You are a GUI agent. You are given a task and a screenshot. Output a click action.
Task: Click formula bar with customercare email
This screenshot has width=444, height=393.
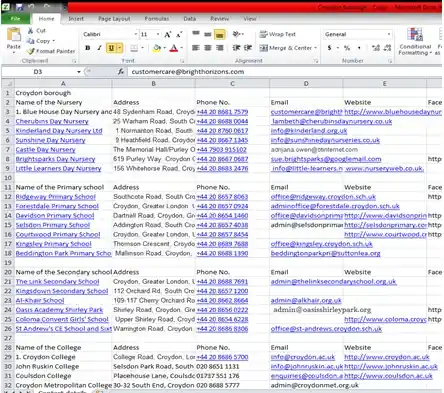pos(285,72)
